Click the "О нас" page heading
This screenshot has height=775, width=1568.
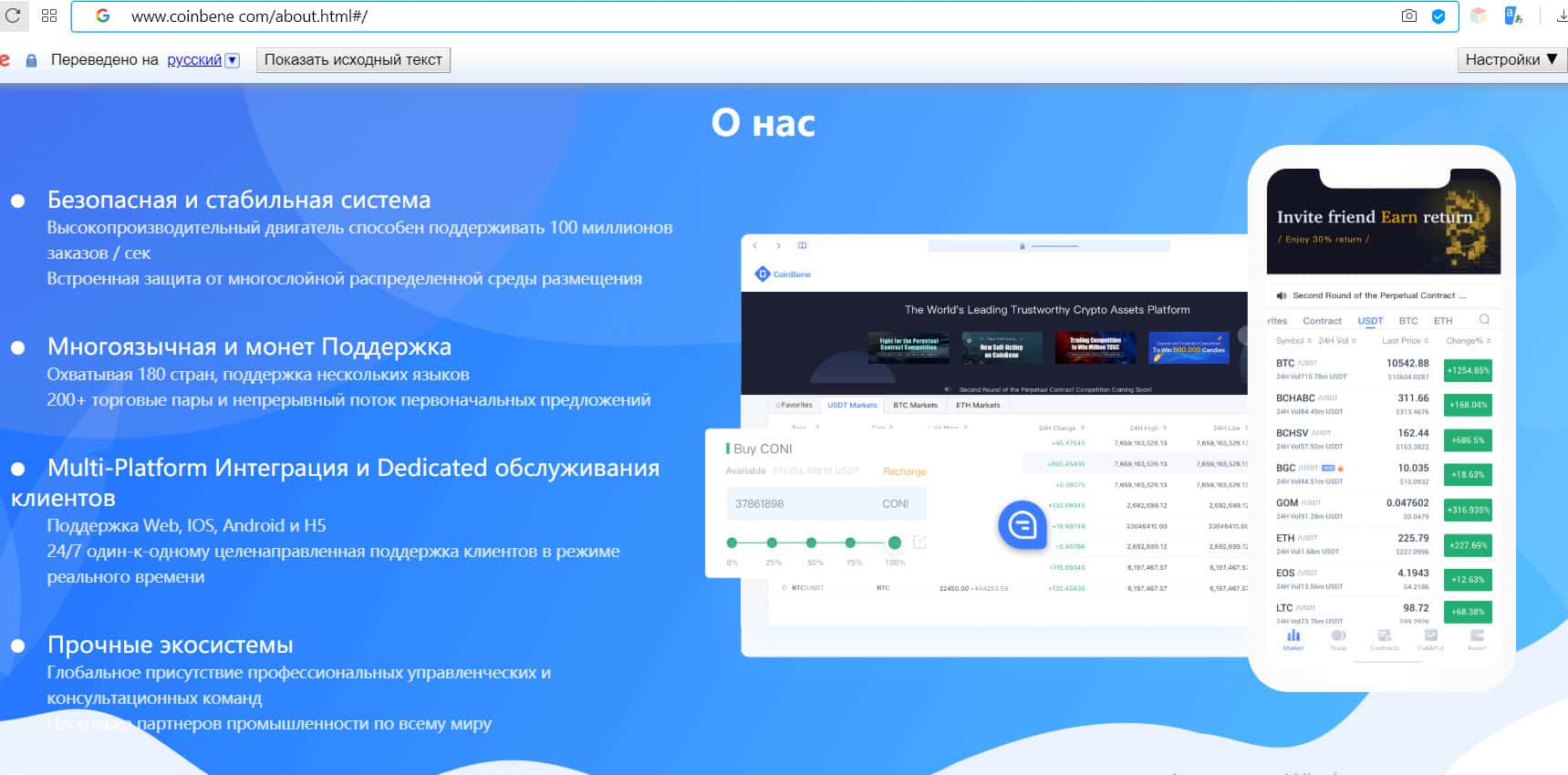click(763, 123)
